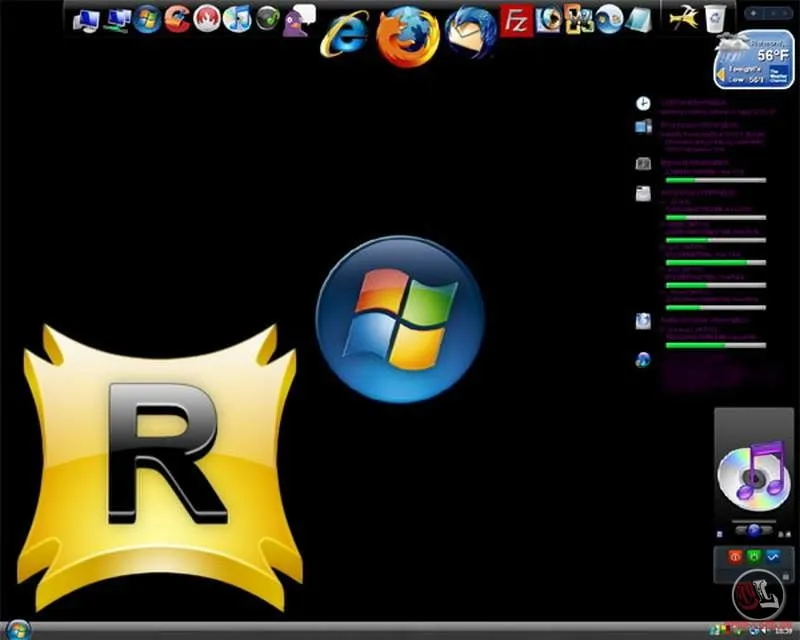Click the iTunes widget track progress bar
800x640 pixels.
(x=754, y=522)
